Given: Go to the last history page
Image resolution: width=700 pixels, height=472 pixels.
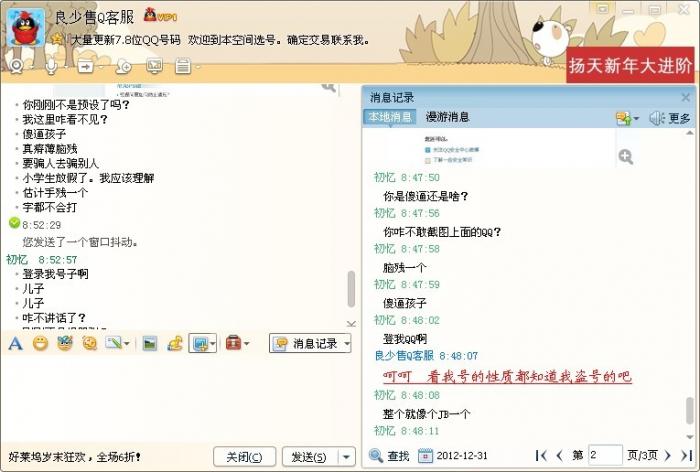Looking at the screenshot, I should [x=686, y=455].
